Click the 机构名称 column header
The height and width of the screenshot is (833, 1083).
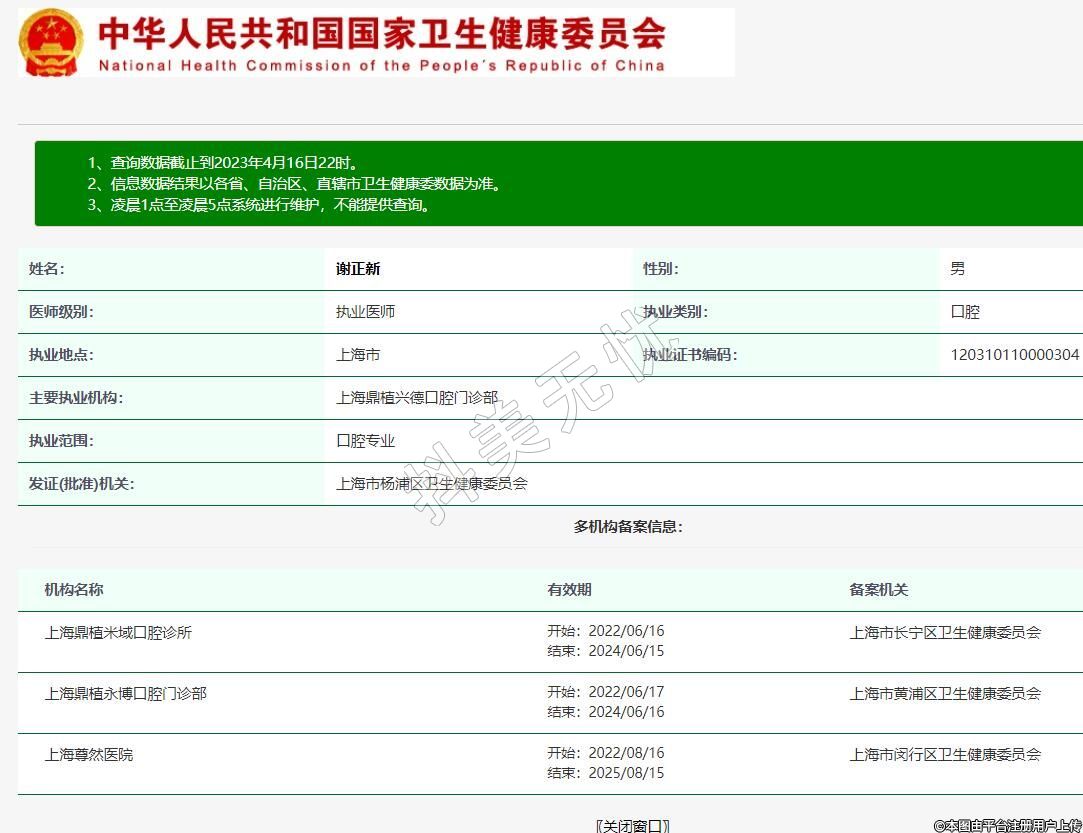click(74, 590)
